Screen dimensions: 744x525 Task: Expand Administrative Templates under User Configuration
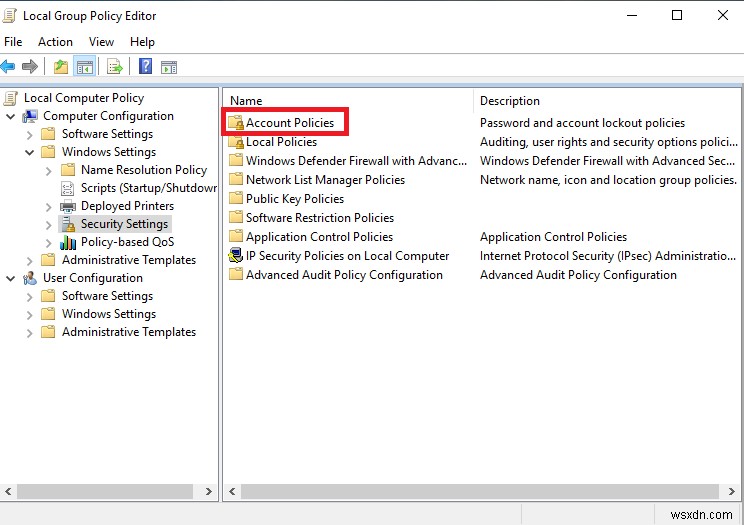29,333
